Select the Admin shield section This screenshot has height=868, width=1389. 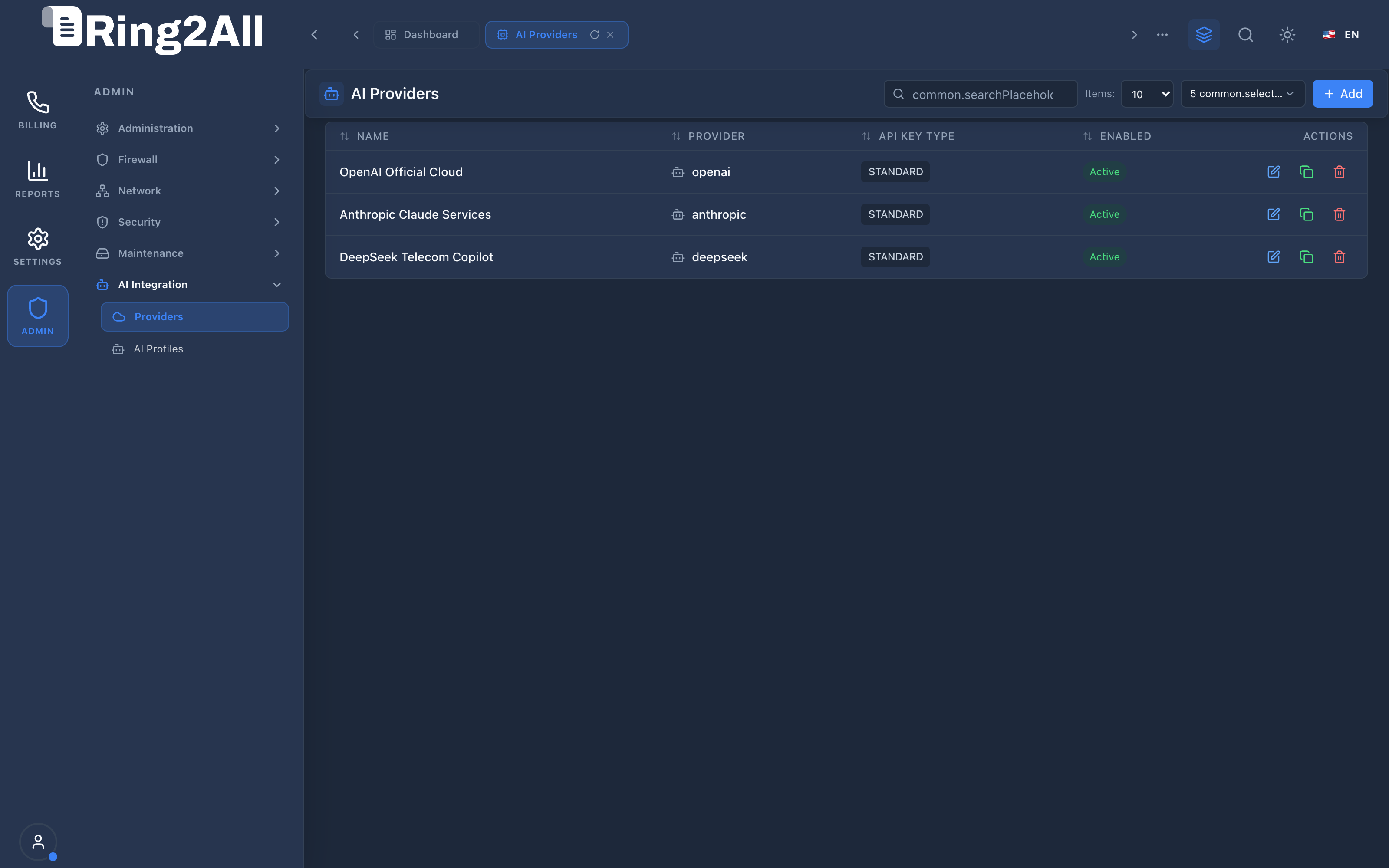(x=38, y=316)
